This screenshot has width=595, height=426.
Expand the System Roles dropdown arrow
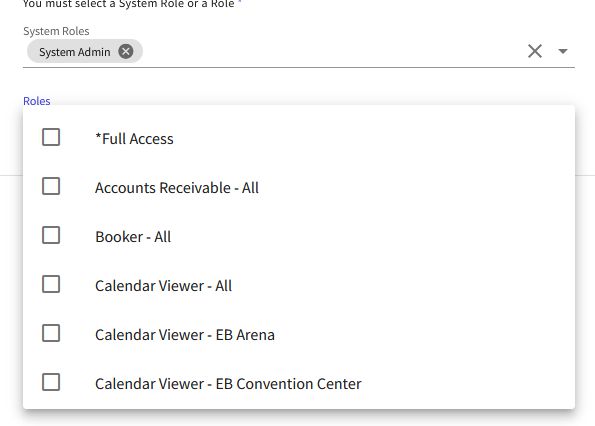tap(563, 51)
